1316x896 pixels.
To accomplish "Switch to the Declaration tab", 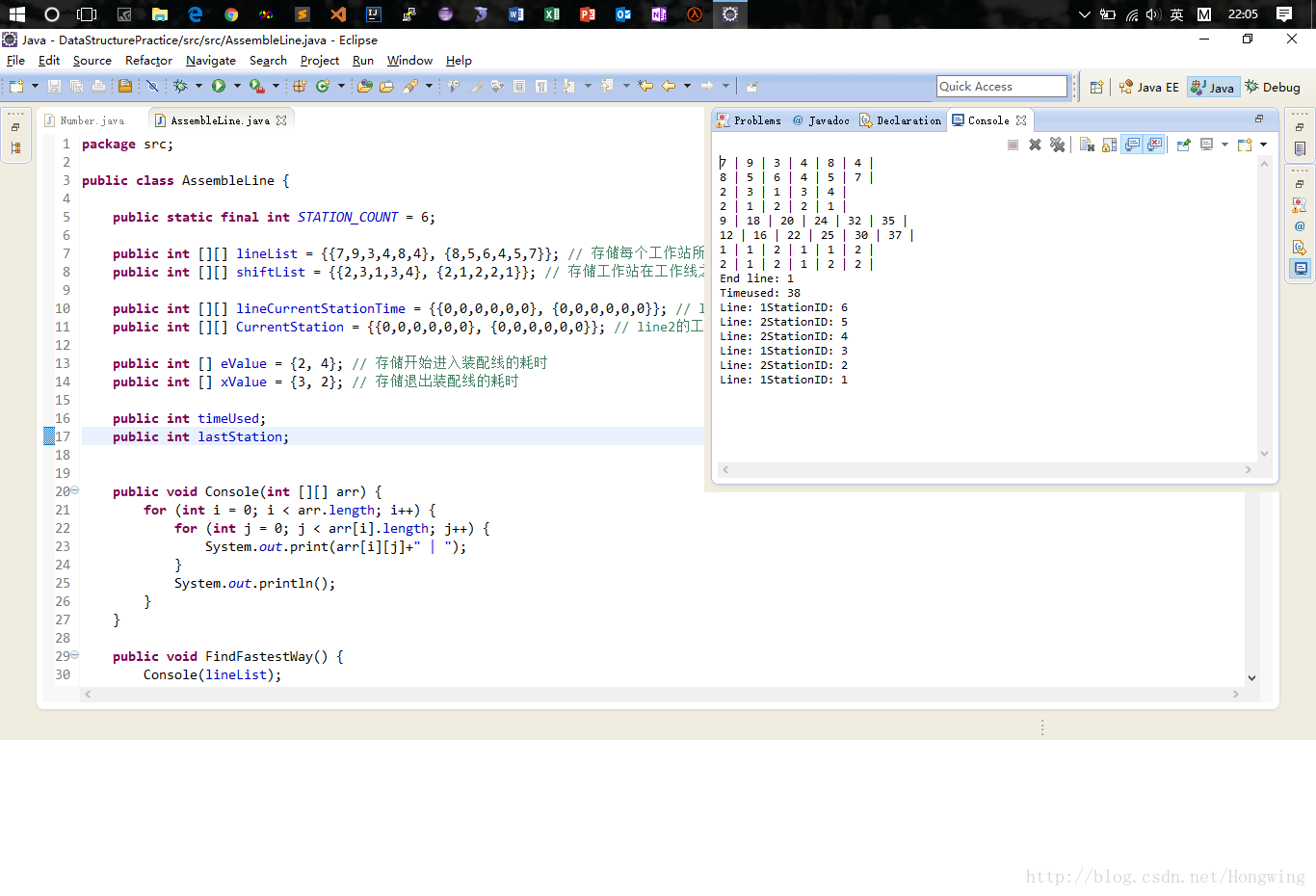I will [901, 120].
